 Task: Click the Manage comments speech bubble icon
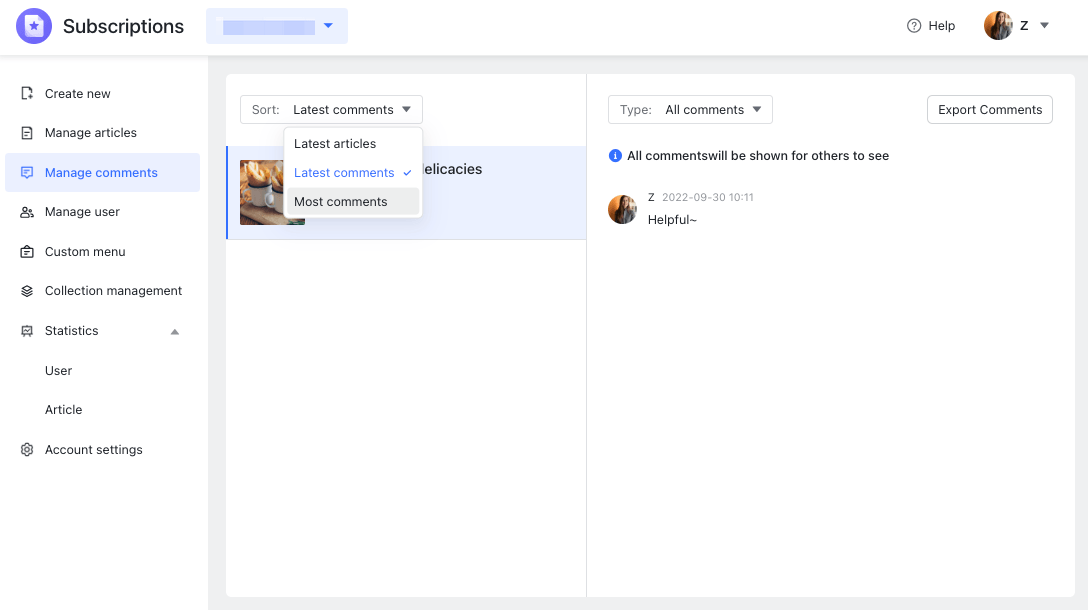[26, 172]
